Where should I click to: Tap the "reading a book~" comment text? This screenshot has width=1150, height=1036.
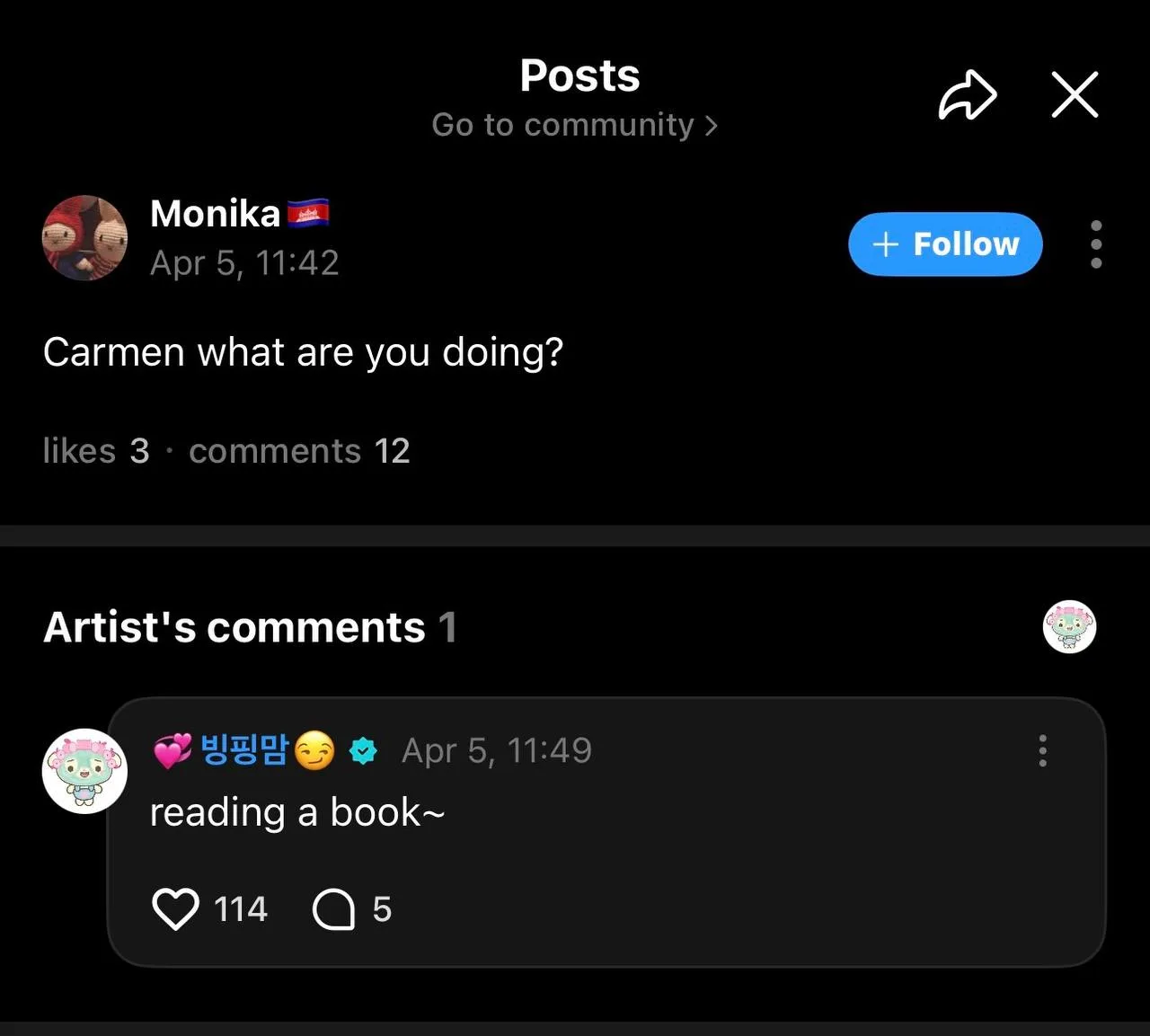click(296, 813)
